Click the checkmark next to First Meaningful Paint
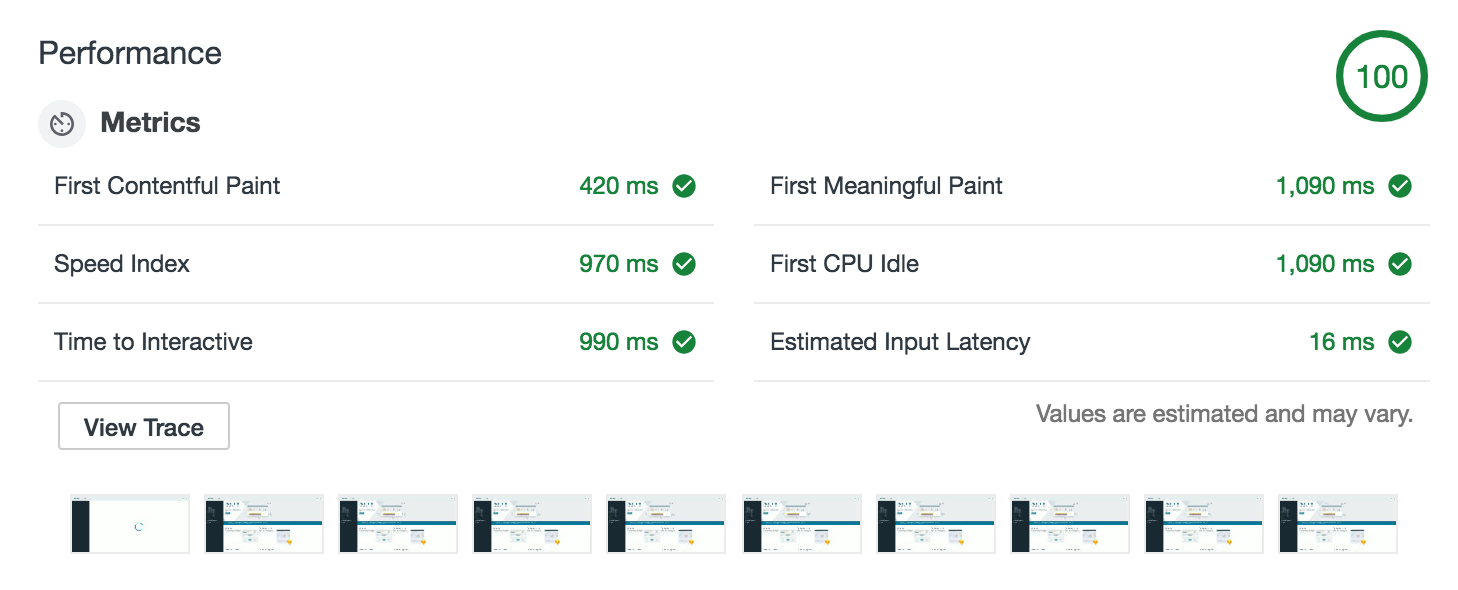The height and width of the screenshot is (590, 1458). click(x=1399, y=186)
